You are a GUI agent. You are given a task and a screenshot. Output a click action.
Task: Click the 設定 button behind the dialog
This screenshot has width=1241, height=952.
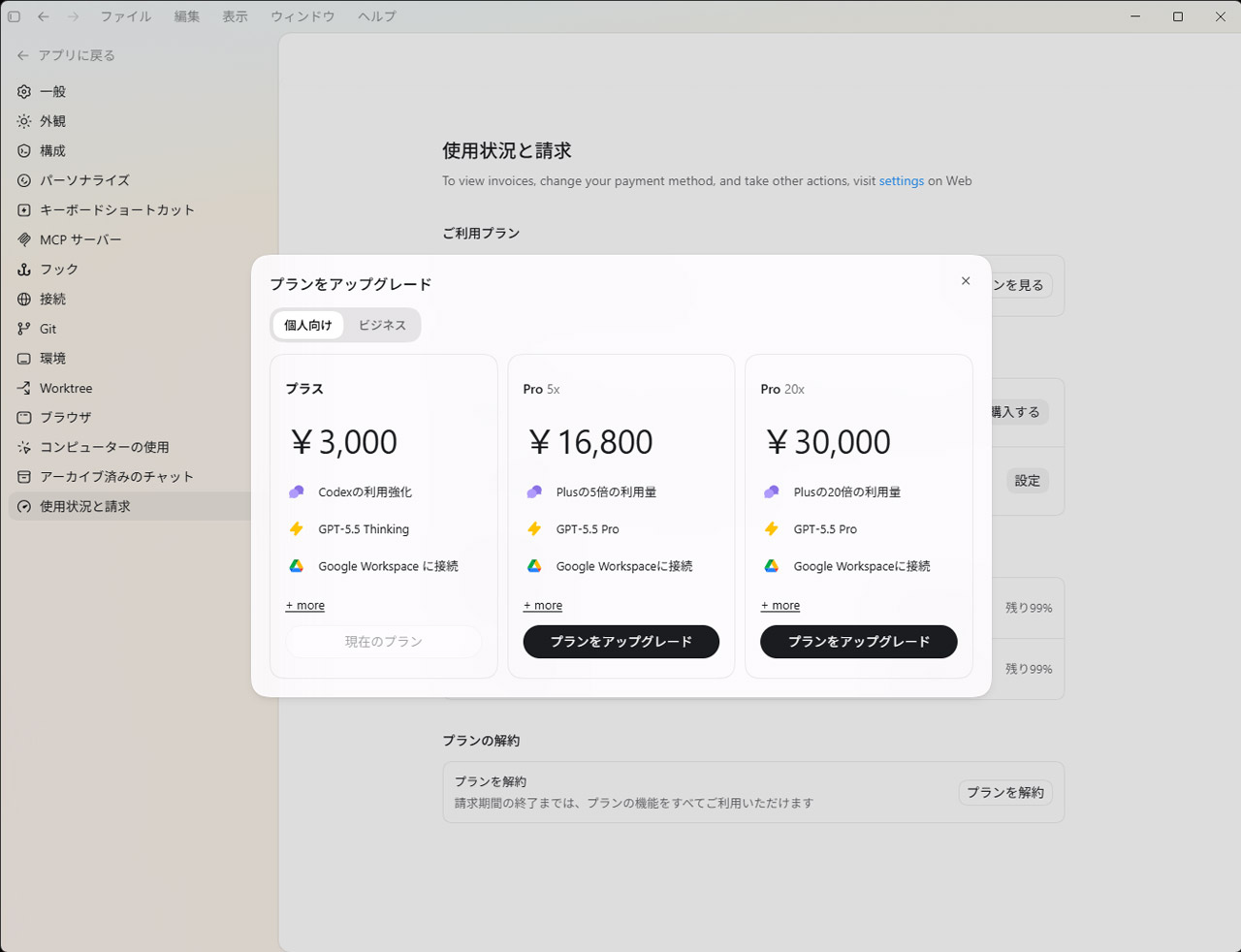click(1028, 481)
